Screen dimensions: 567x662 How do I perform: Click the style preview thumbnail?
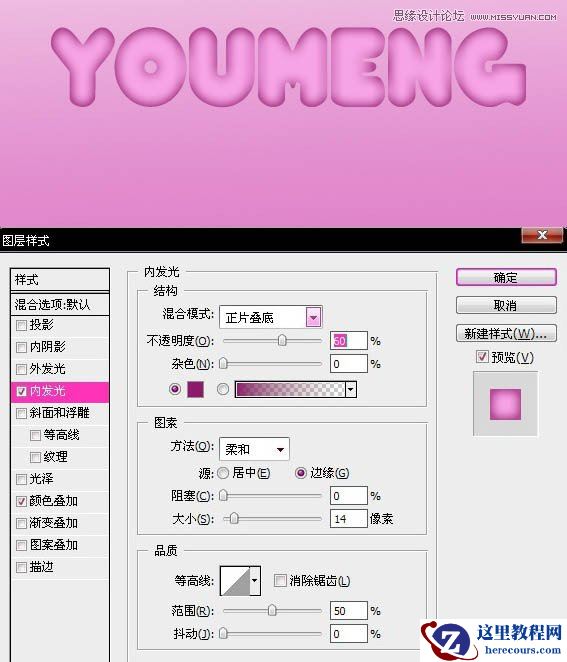[x=505, y=404]
